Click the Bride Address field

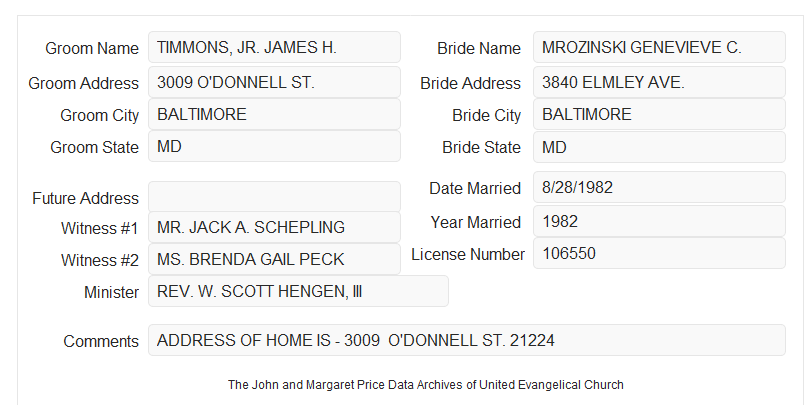(659, 82)
